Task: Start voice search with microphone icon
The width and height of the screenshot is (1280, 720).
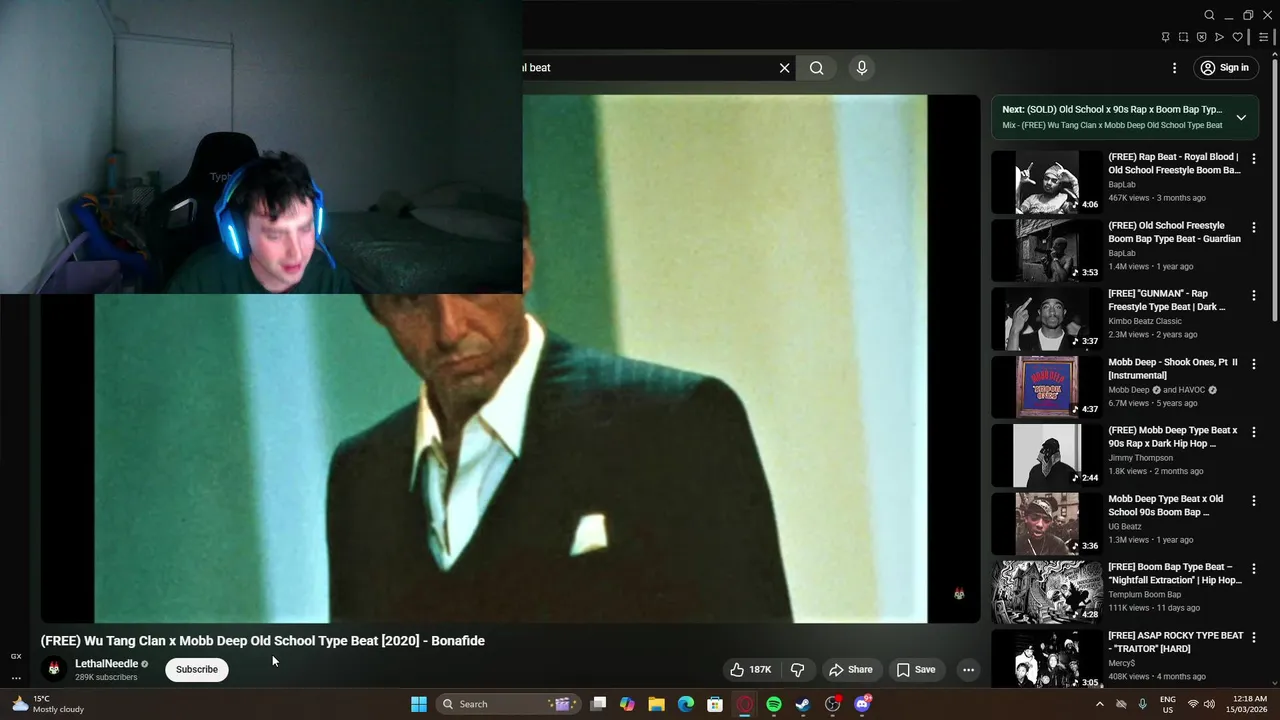Action: point(862,68)
